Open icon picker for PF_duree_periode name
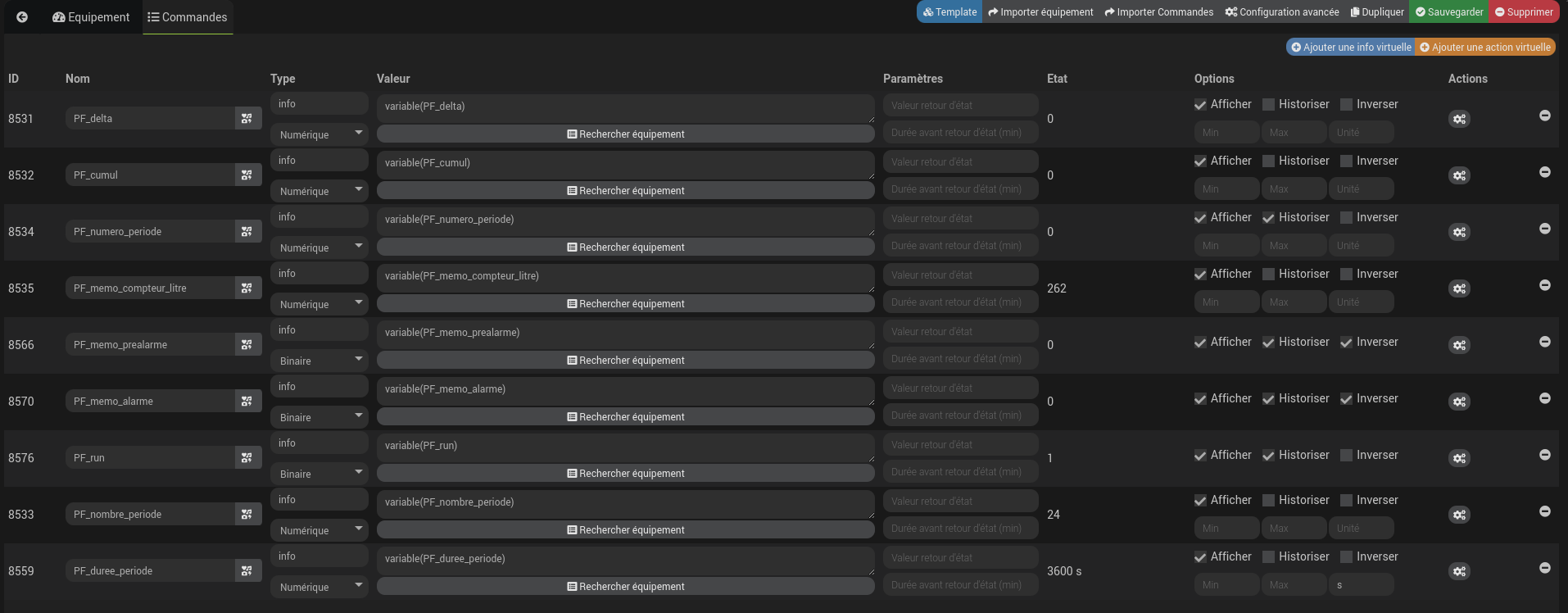This screenshot has height=613, width=1568. click(x=247, y=570)
